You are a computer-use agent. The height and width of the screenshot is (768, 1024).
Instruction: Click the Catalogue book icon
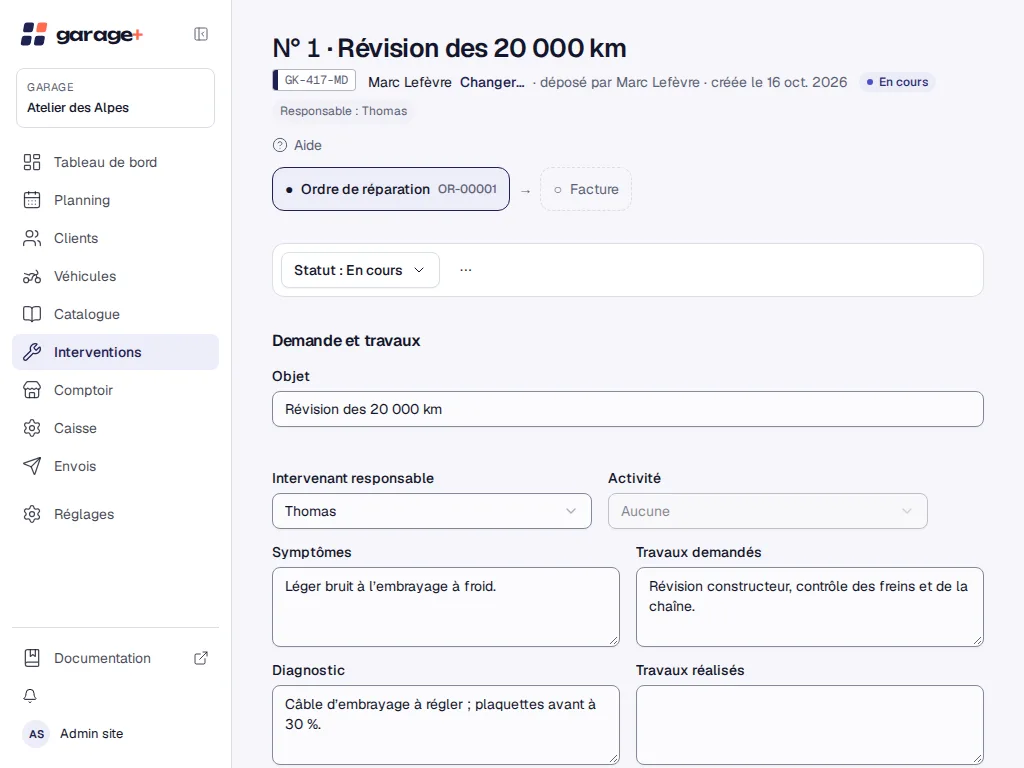pyautogui.click(x=32, y=314)
